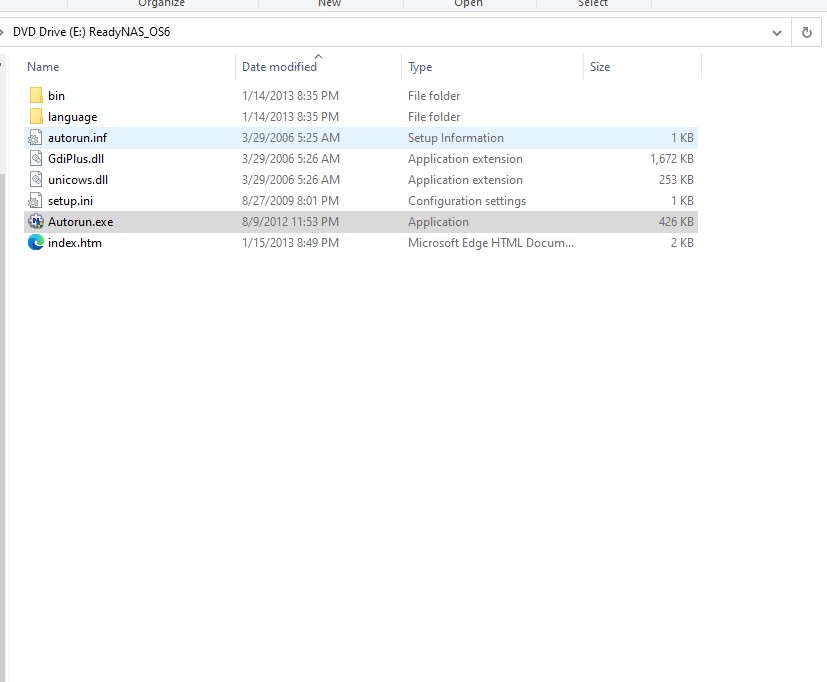The width and height of the screenshot is (827, 682).
Task: Click the autorun.inf setup information icon
Action: coord(35,137)
